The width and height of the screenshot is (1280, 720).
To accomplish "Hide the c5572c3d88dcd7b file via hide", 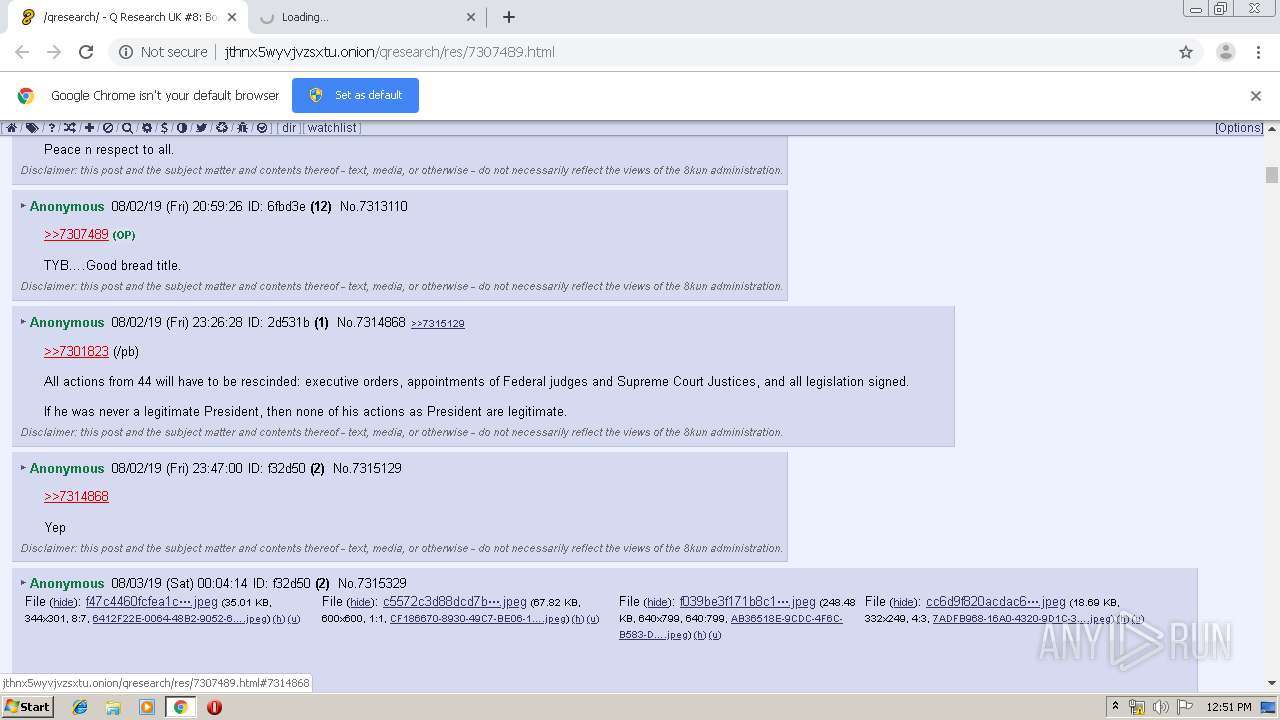I will (361, 603).
